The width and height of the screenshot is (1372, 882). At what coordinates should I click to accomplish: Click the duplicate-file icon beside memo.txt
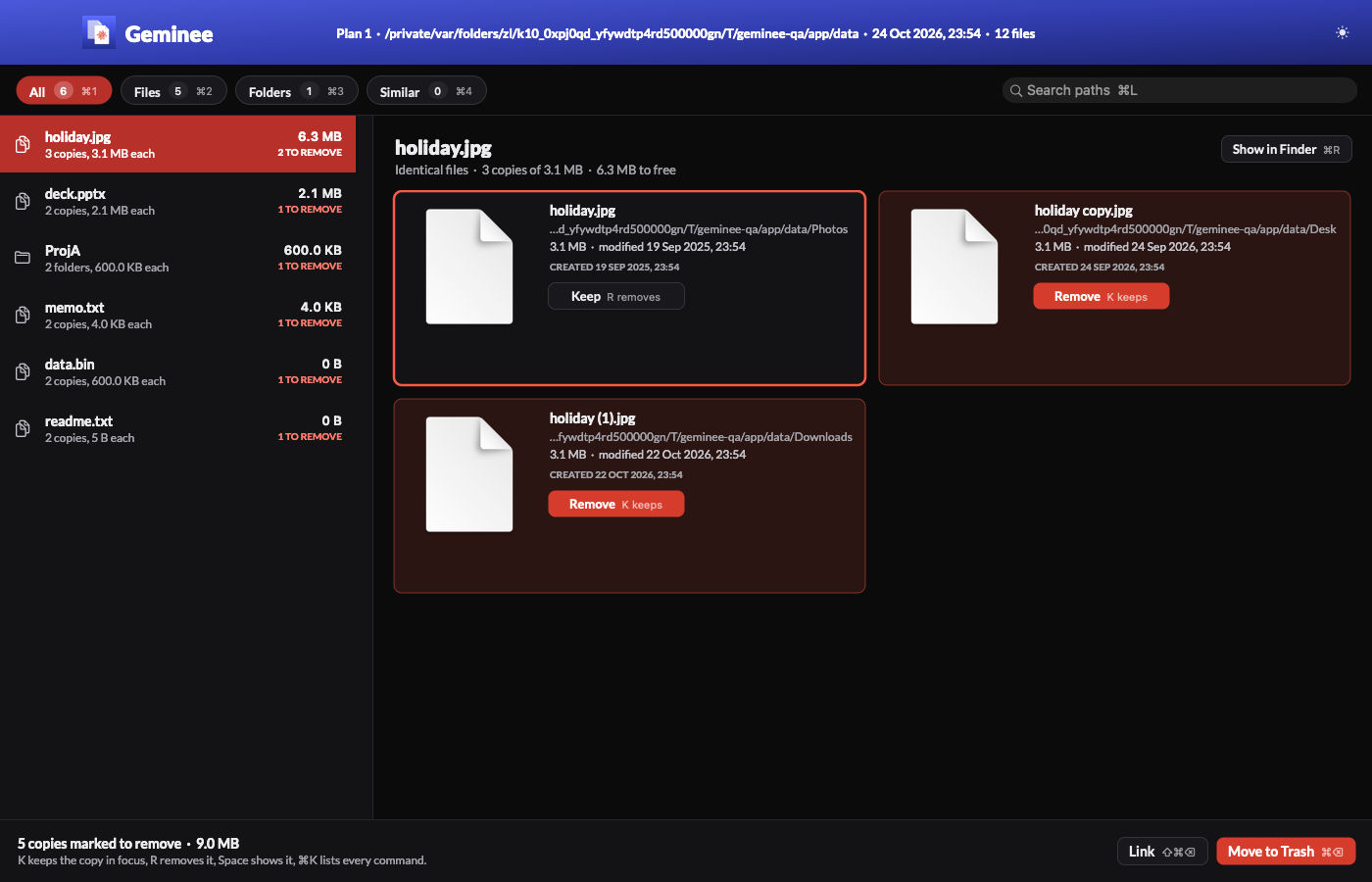[x=23, y=316]
